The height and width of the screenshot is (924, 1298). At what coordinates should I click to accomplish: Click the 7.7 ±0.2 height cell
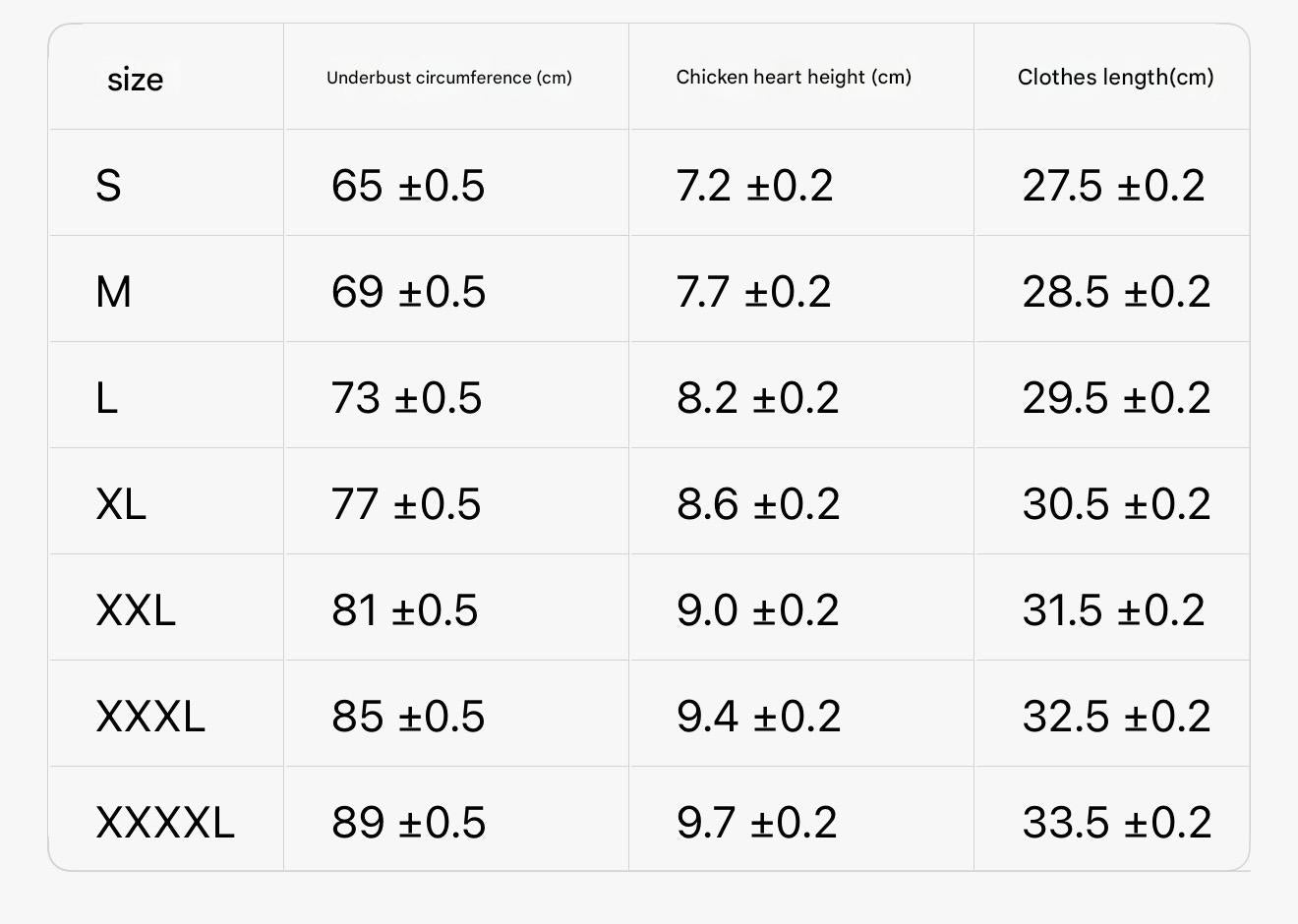click(x=753, y=292)
